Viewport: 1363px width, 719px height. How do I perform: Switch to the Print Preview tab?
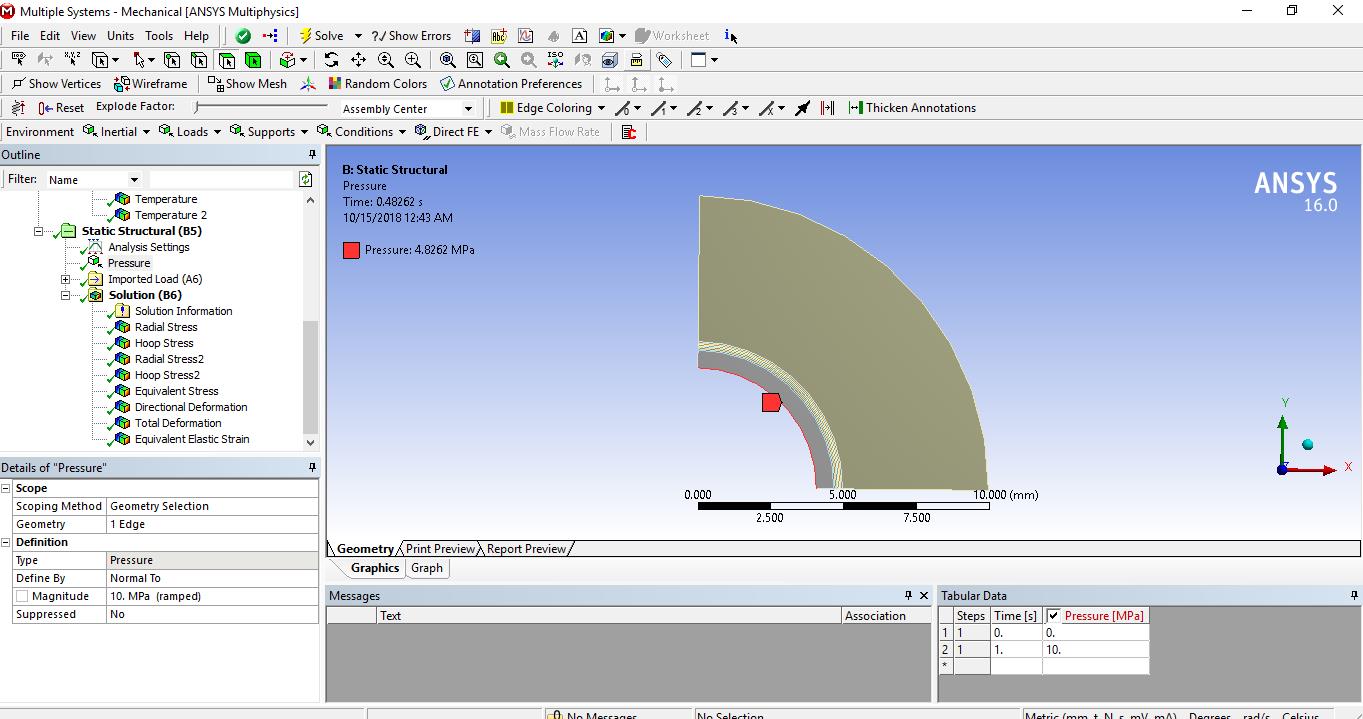click(440, 549)
